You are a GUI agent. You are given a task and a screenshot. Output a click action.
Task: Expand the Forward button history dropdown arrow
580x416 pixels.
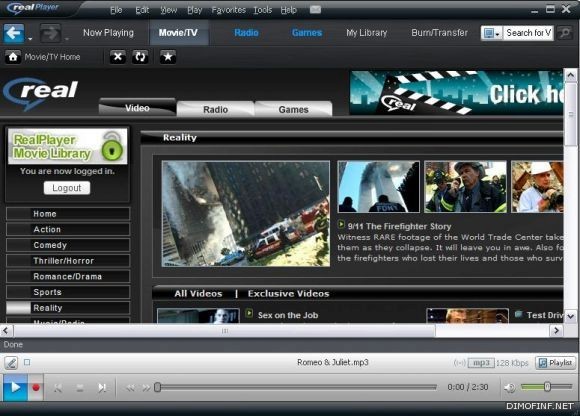67,39
